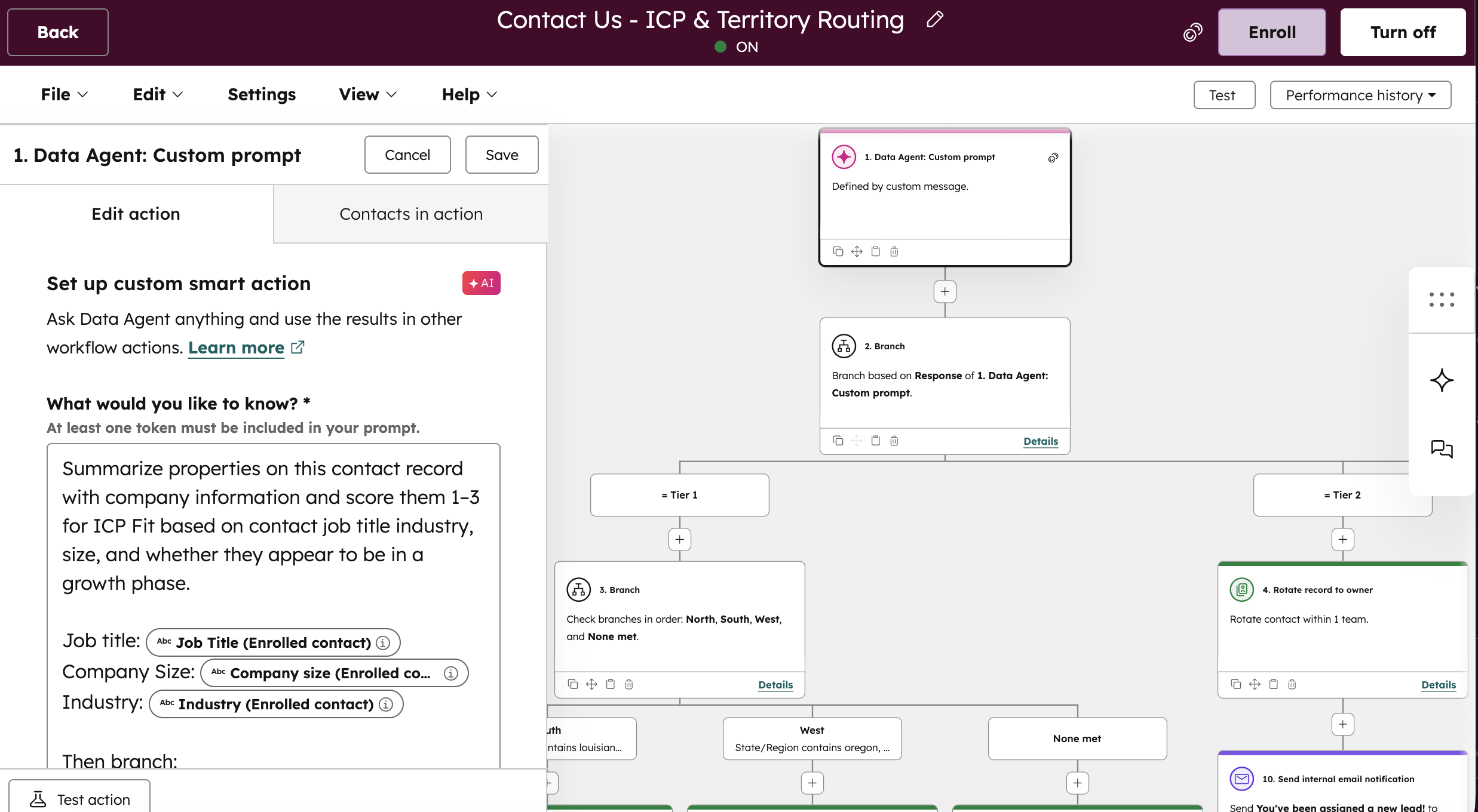
Task: Open the comments icon in right sidebar
Action: coord(1442,450)
